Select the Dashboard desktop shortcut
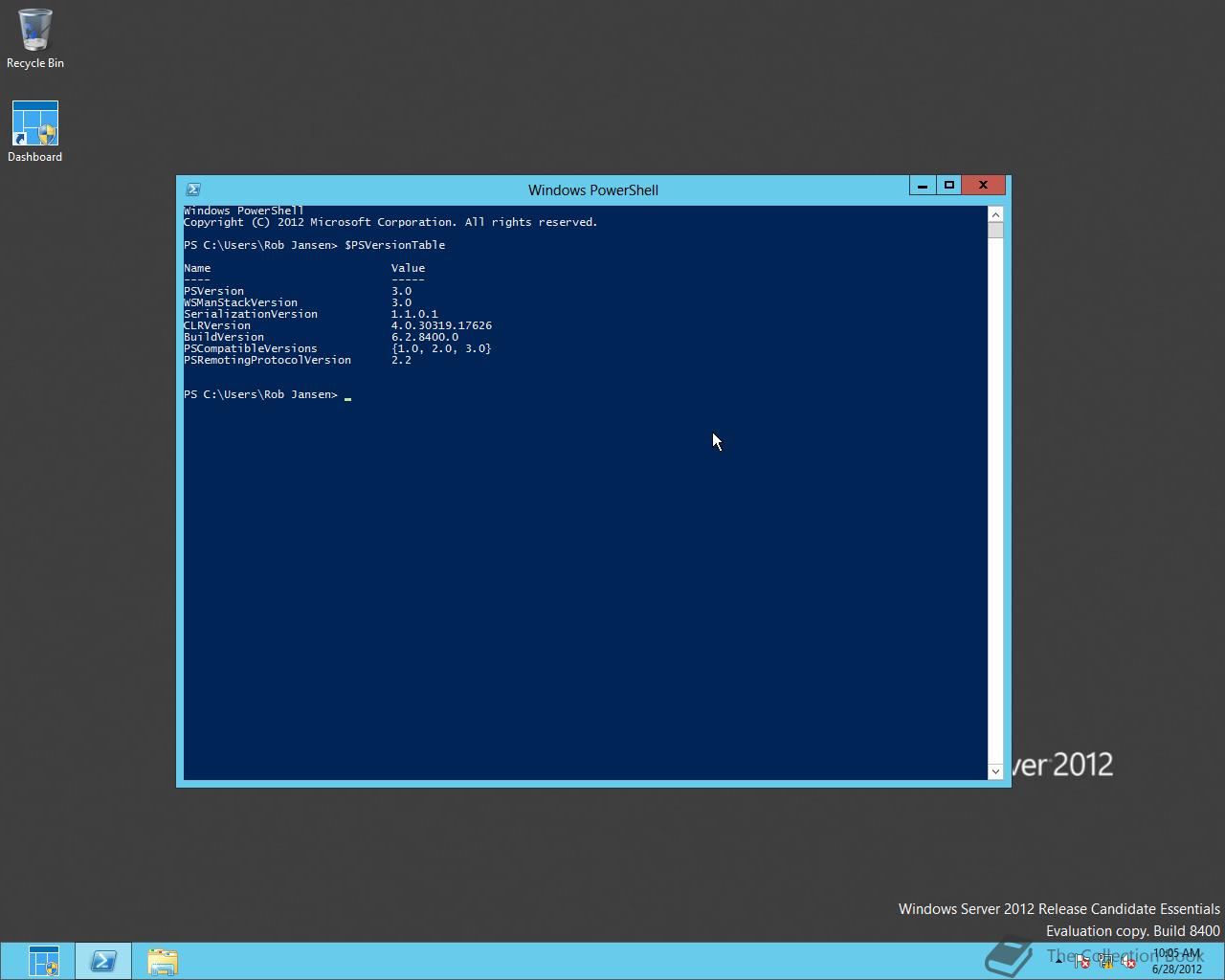The image size is (1225, 980). (x=35, y=132)
